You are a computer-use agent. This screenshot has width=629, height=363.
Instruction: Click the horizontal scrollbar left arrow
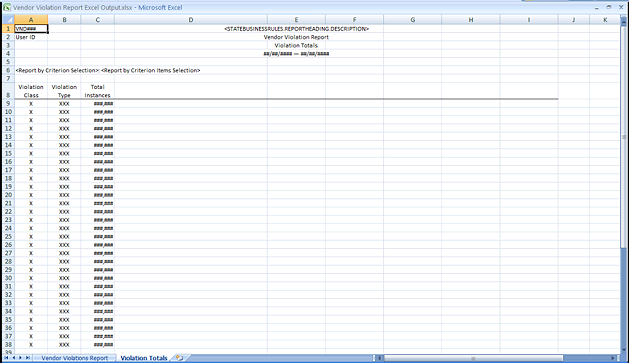coord(379,358)
